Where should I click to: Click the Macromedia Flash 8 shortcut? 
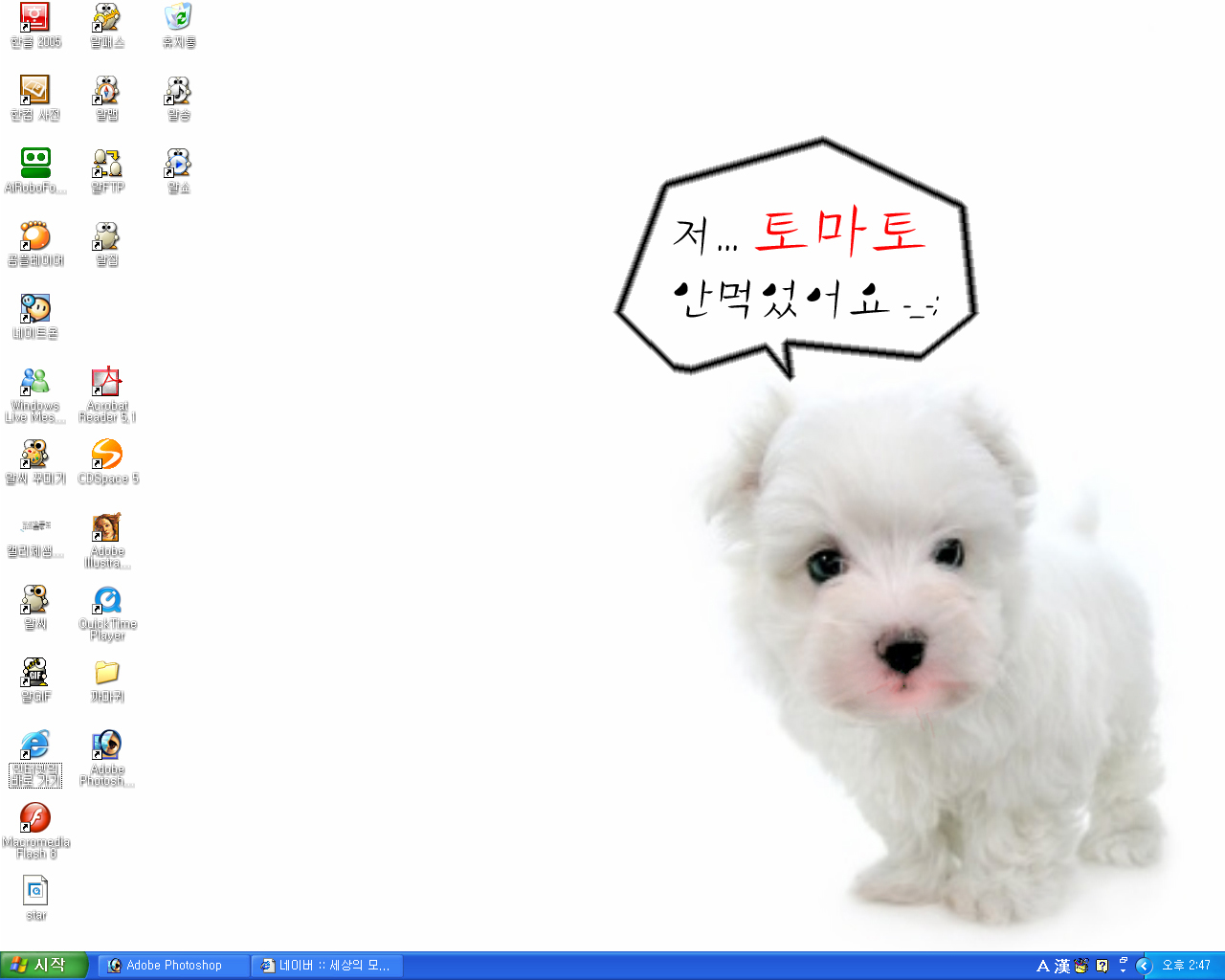point(35,818)
